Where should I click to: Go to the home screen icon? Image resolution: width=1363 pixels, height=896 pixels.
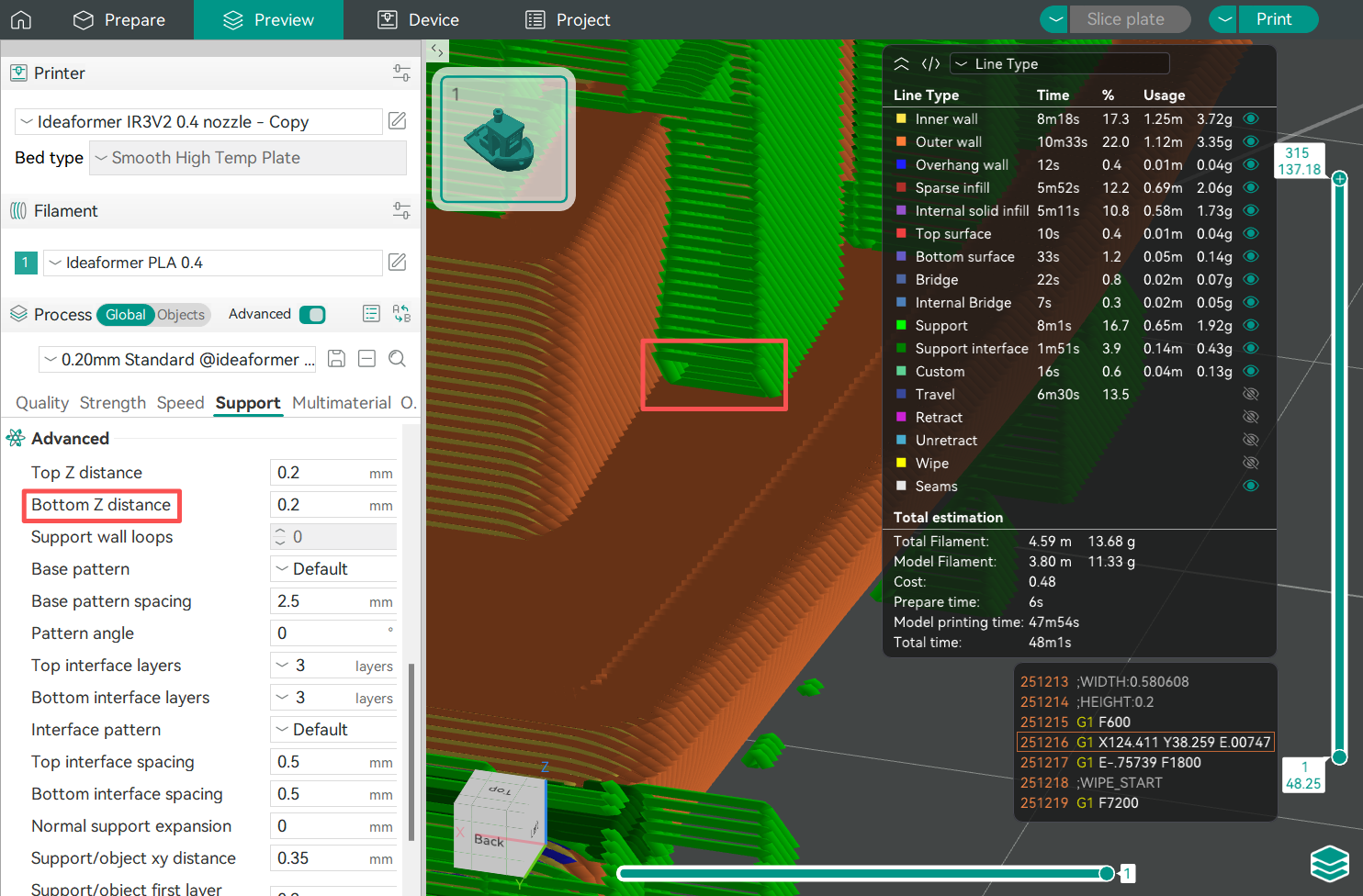point(21,19)
